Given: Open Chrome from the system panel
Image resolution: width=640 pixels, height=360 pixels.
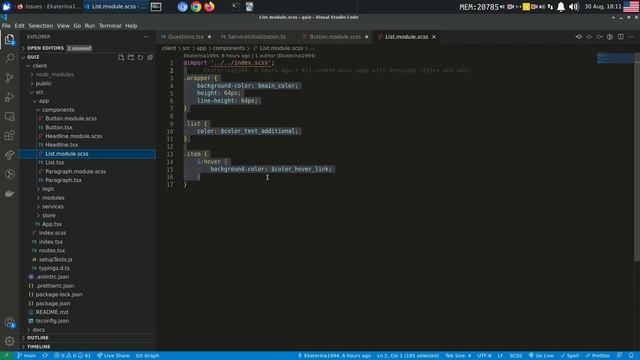Looking at the screenshot, I should (x=196, y=7).
